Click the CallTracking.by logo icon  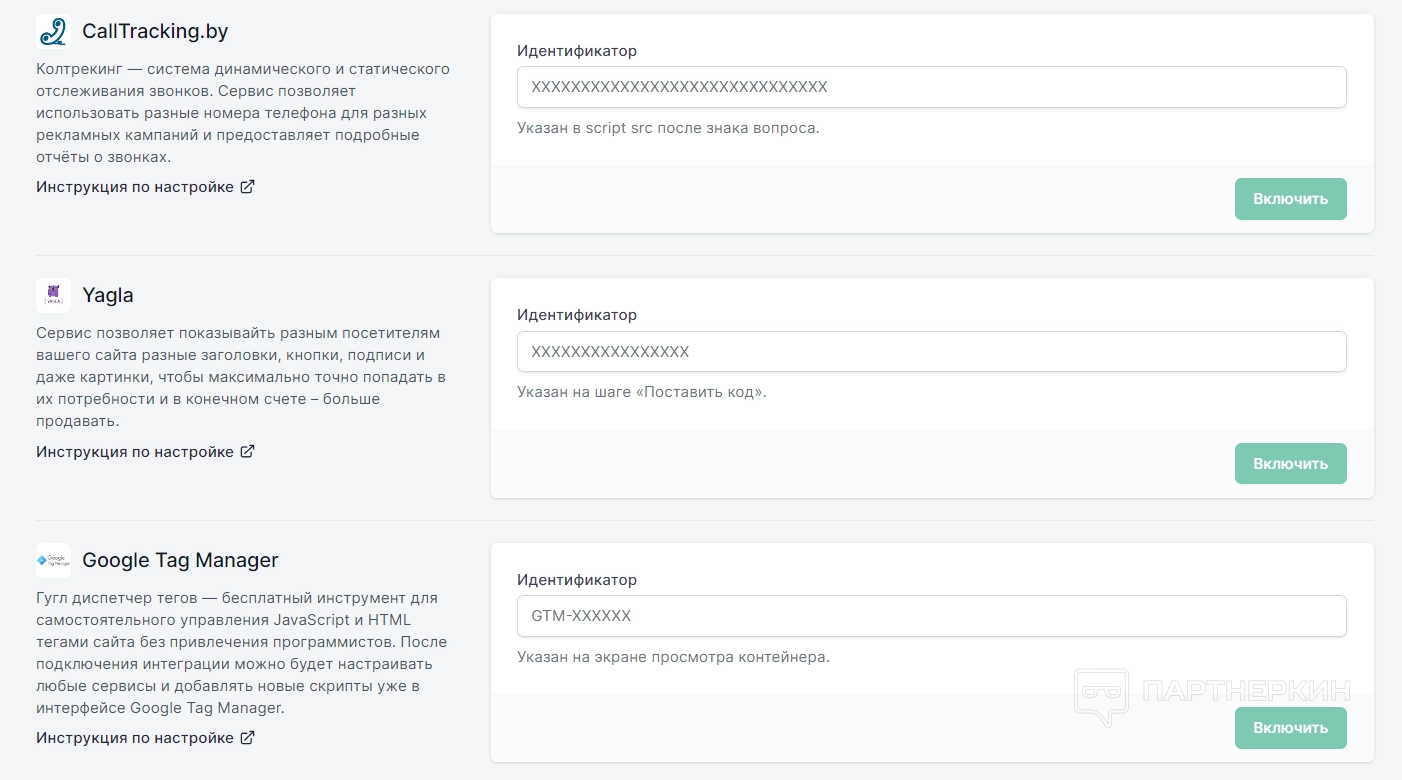[53, 31]
